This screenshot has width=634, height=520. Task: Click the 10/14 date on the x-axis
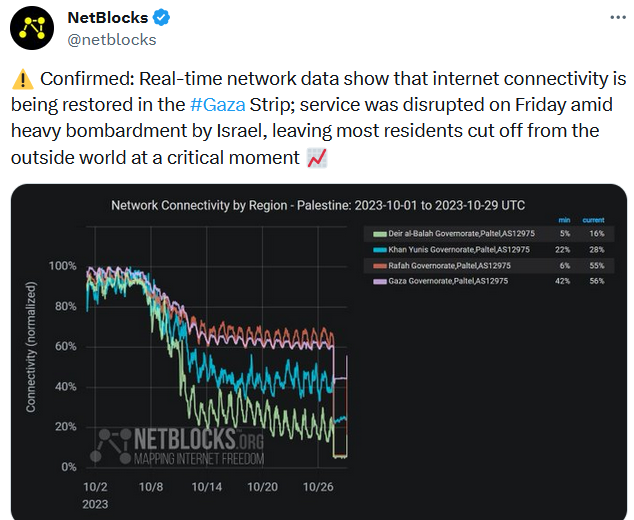207,486
